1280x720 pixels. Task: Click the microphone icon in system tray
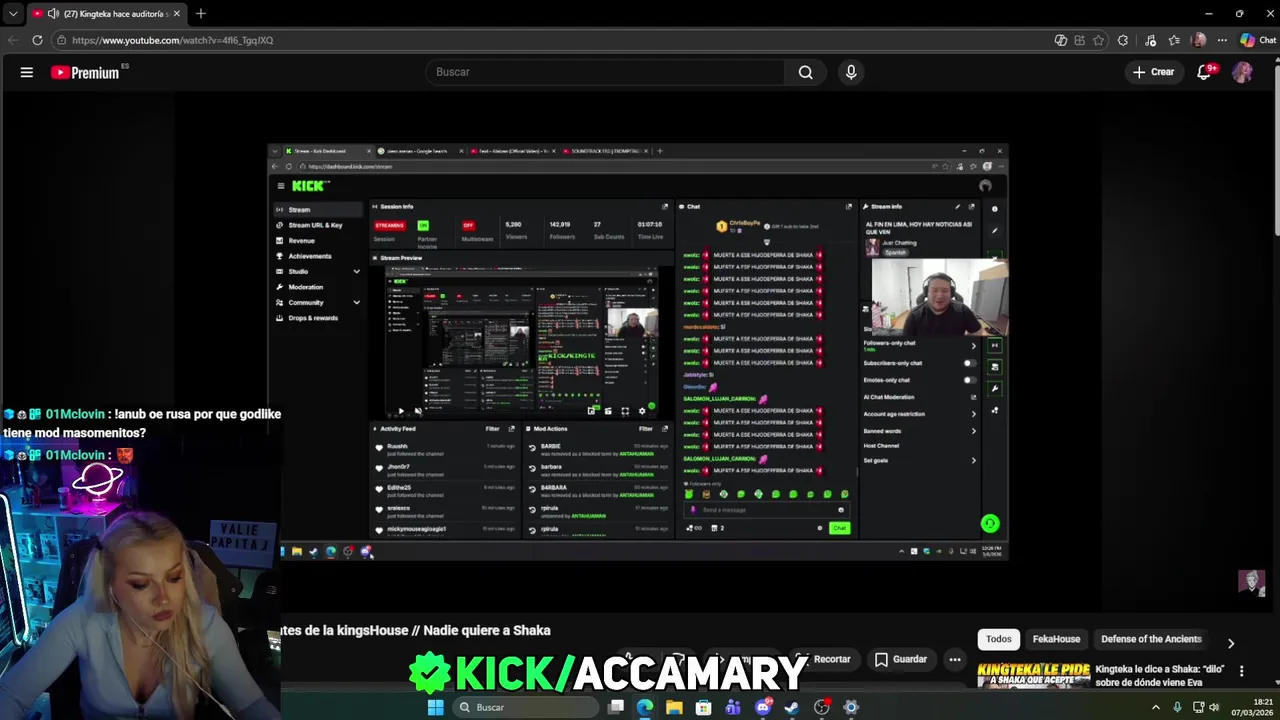(x=1177, y=707)
